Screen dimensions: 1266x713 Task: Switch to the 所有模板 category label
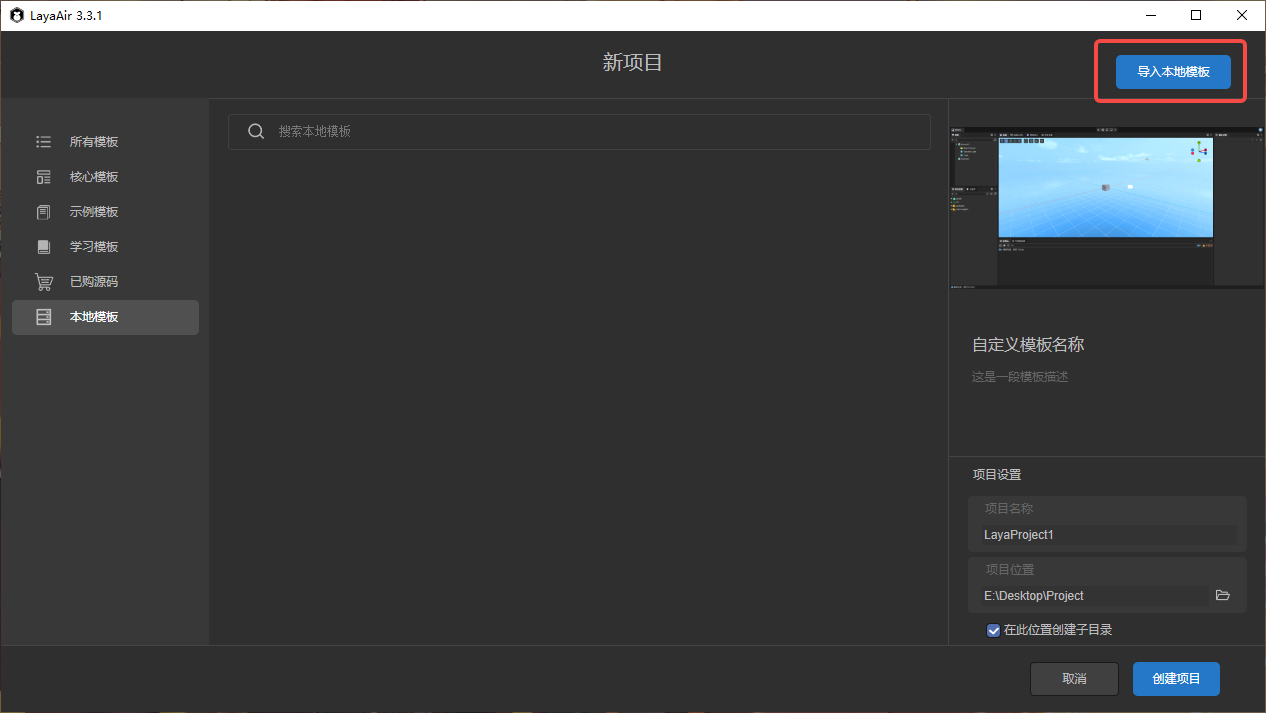(x=94, y=142)
